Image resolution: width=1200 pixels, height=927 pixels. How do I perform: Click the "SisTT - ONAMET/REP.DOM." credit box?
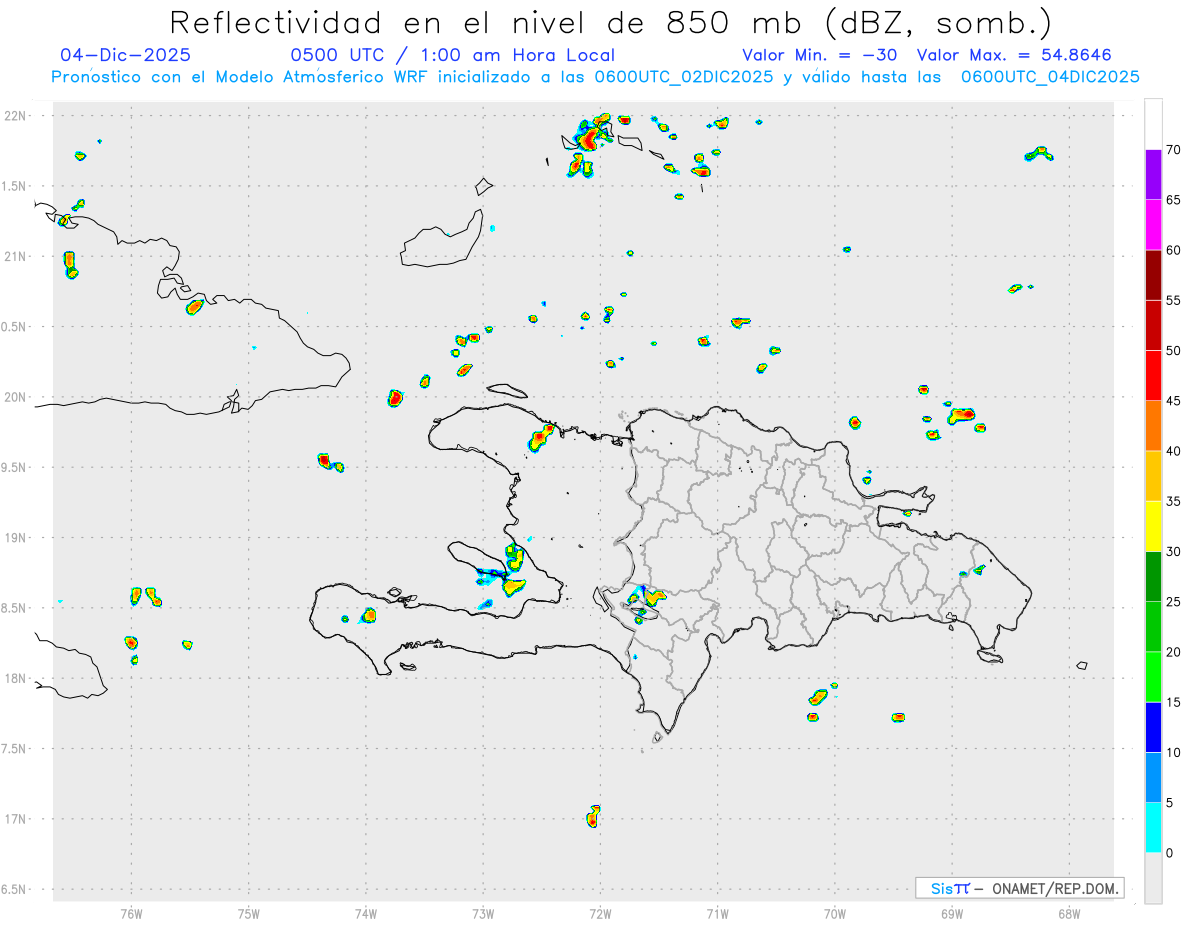click(1020, 888)
